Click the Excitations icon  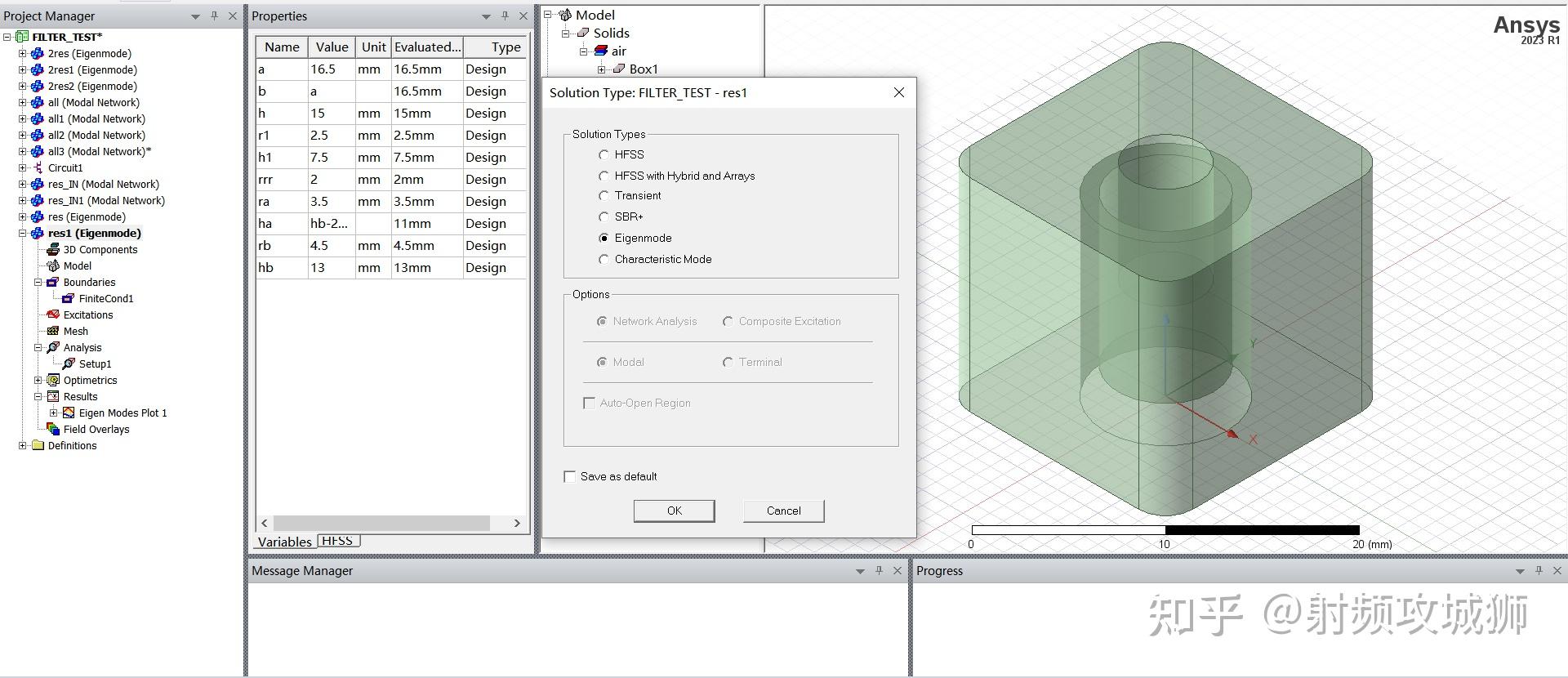pyautogui.click(x=53, y=314)
